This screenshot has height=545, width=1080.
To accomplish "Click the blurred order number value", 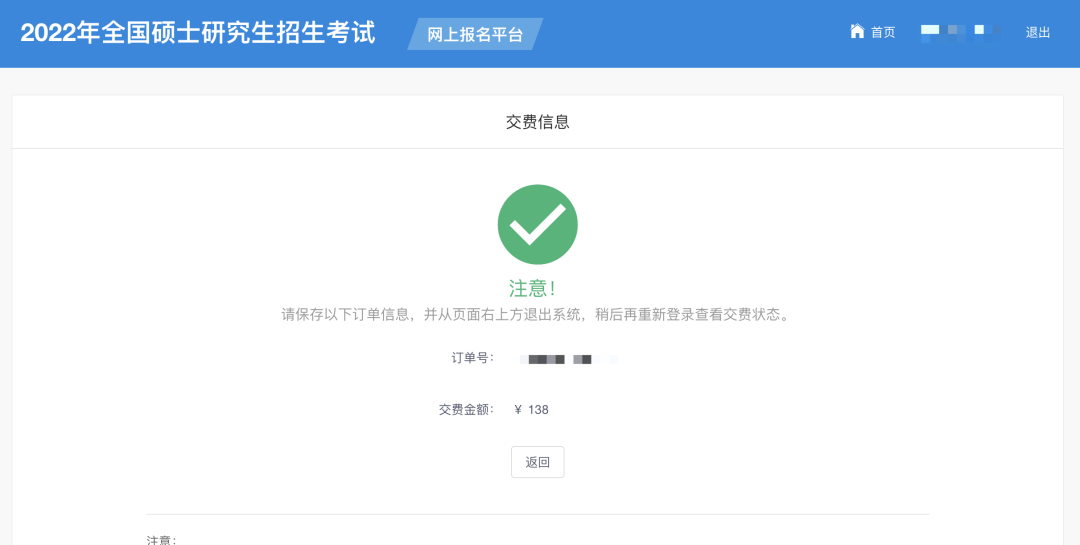I will coord(569,359).
